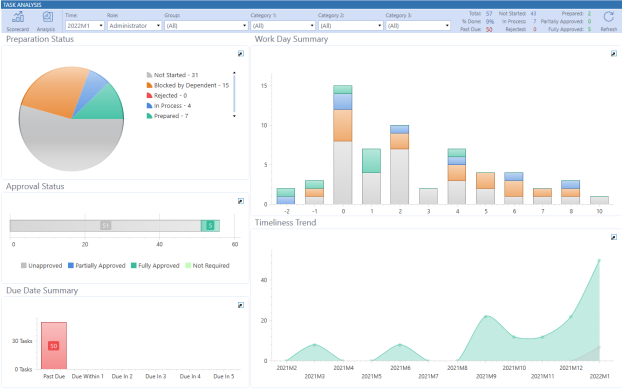Toggle the Not Started legend entry
This screenshot has width=622, height=389.
tap(173, 75)
